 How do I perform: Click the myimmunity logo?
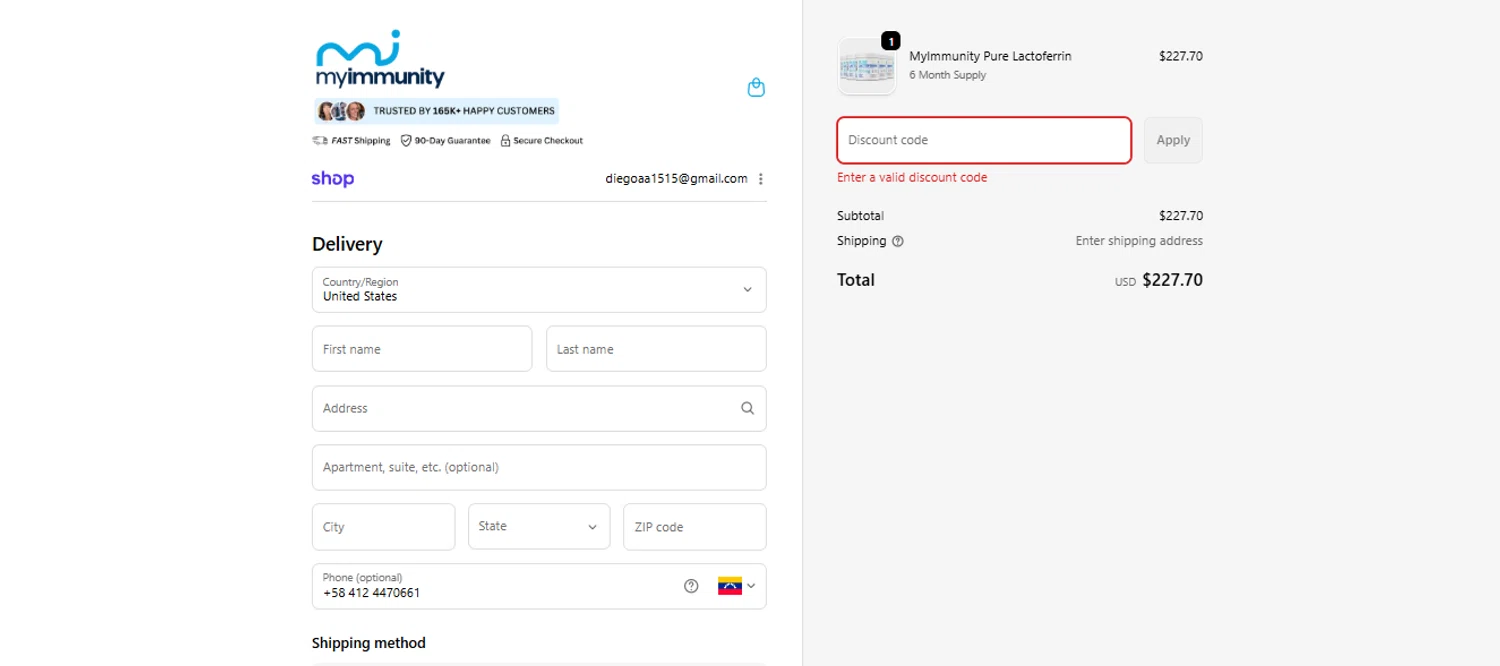pos(380,59)
